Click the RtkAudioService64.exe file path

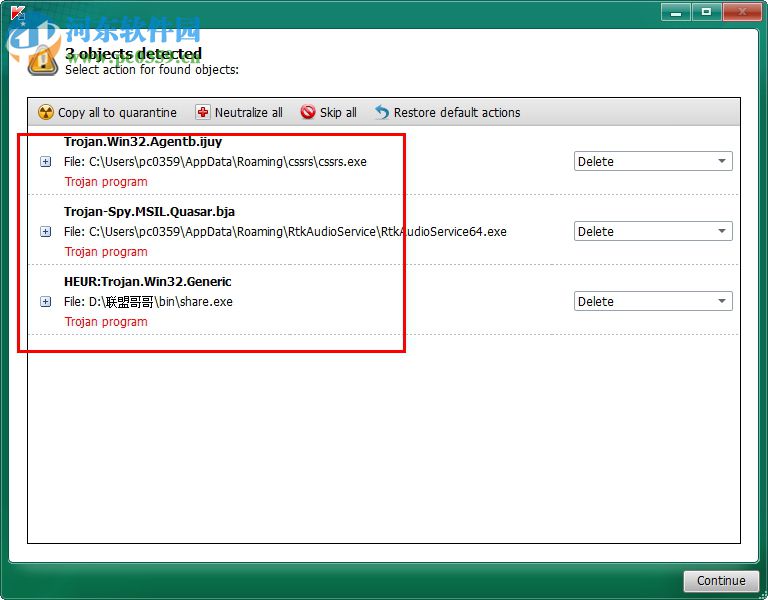click(285, 232)
